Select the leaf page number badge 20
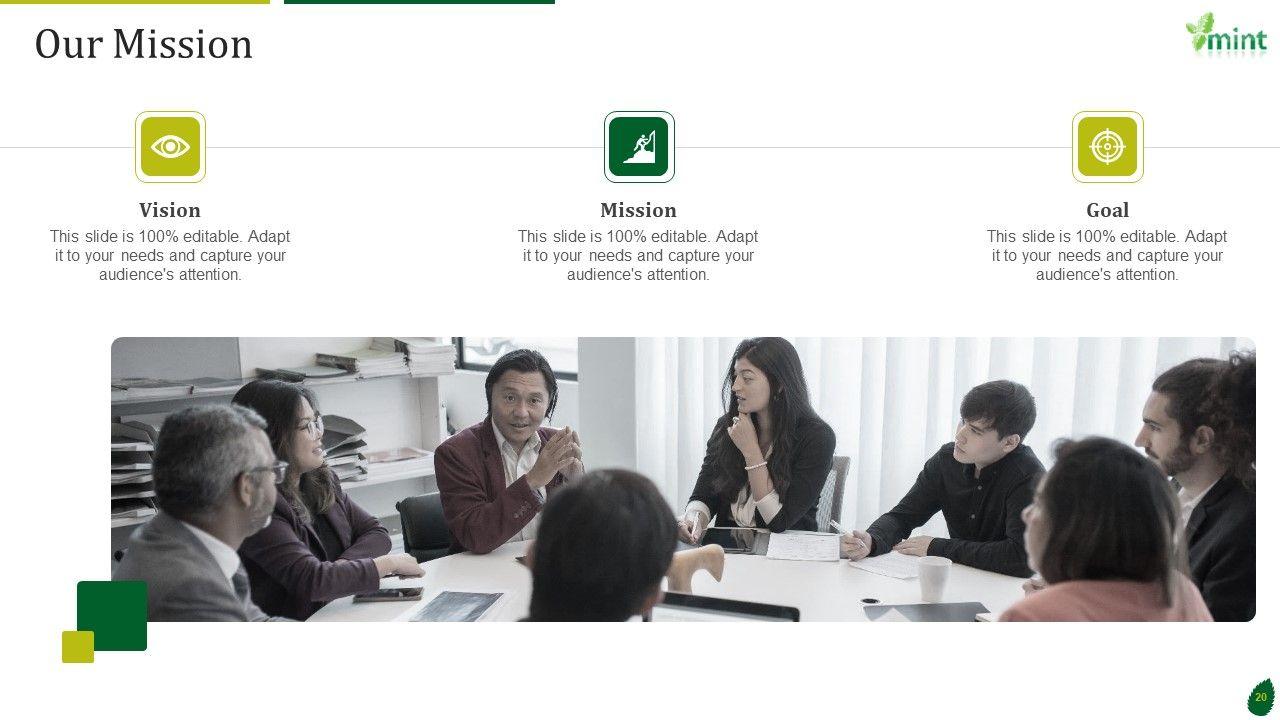Image resolution: width=1280 pixels, height=720 pixels. click(1261, 697)
